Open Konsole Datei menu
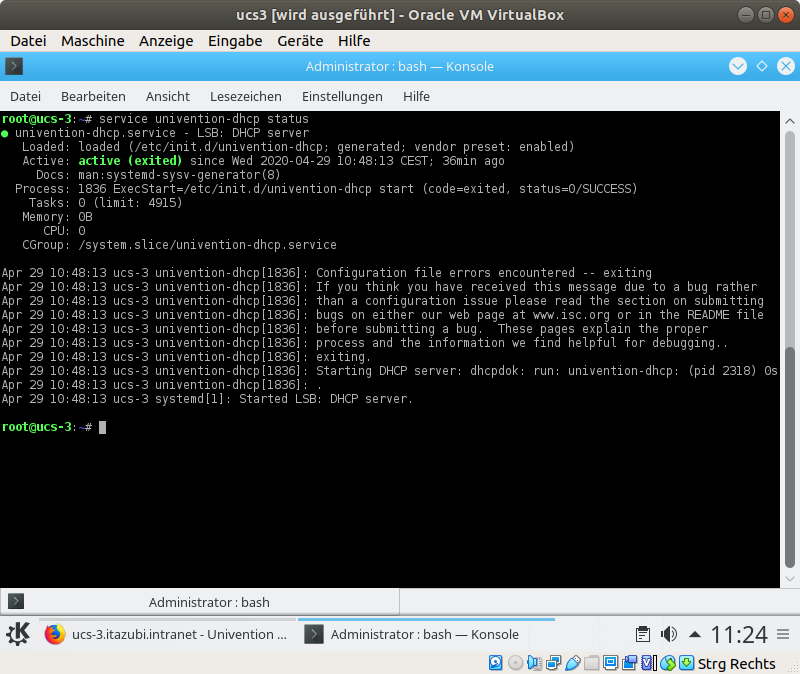Screen dimensions: 800x674 tap(26, 96)
